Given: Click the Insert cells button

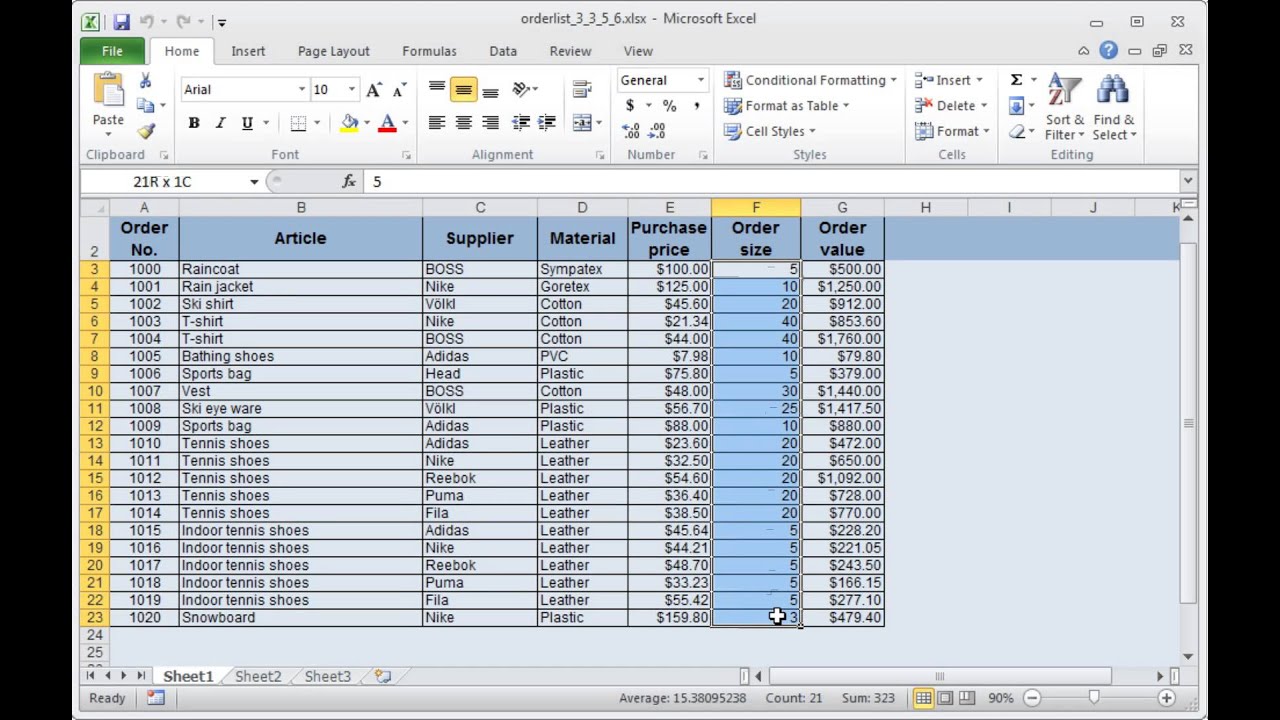Looking at the screenshot, I should pos(949,80).
